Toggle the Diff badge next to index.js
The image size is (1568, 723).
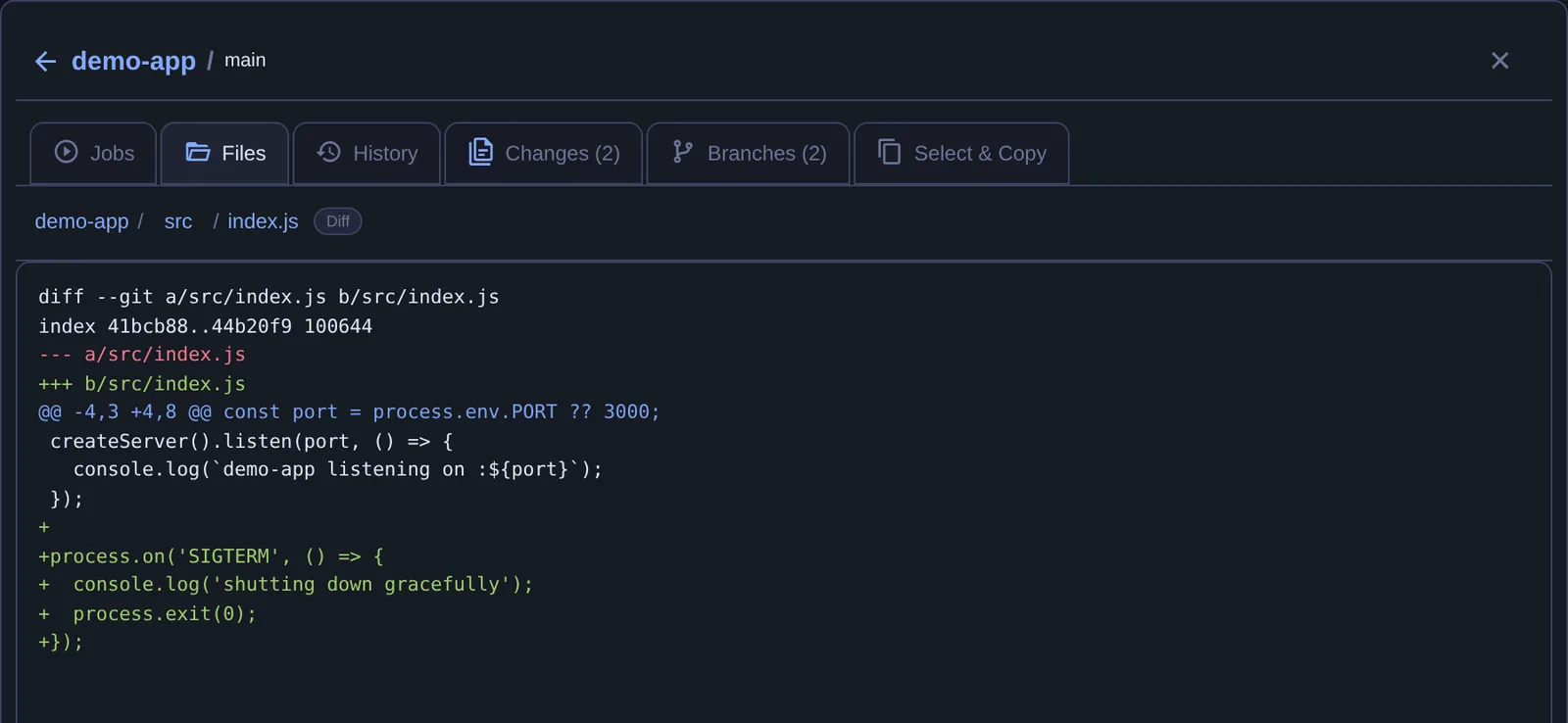(338, 221)
